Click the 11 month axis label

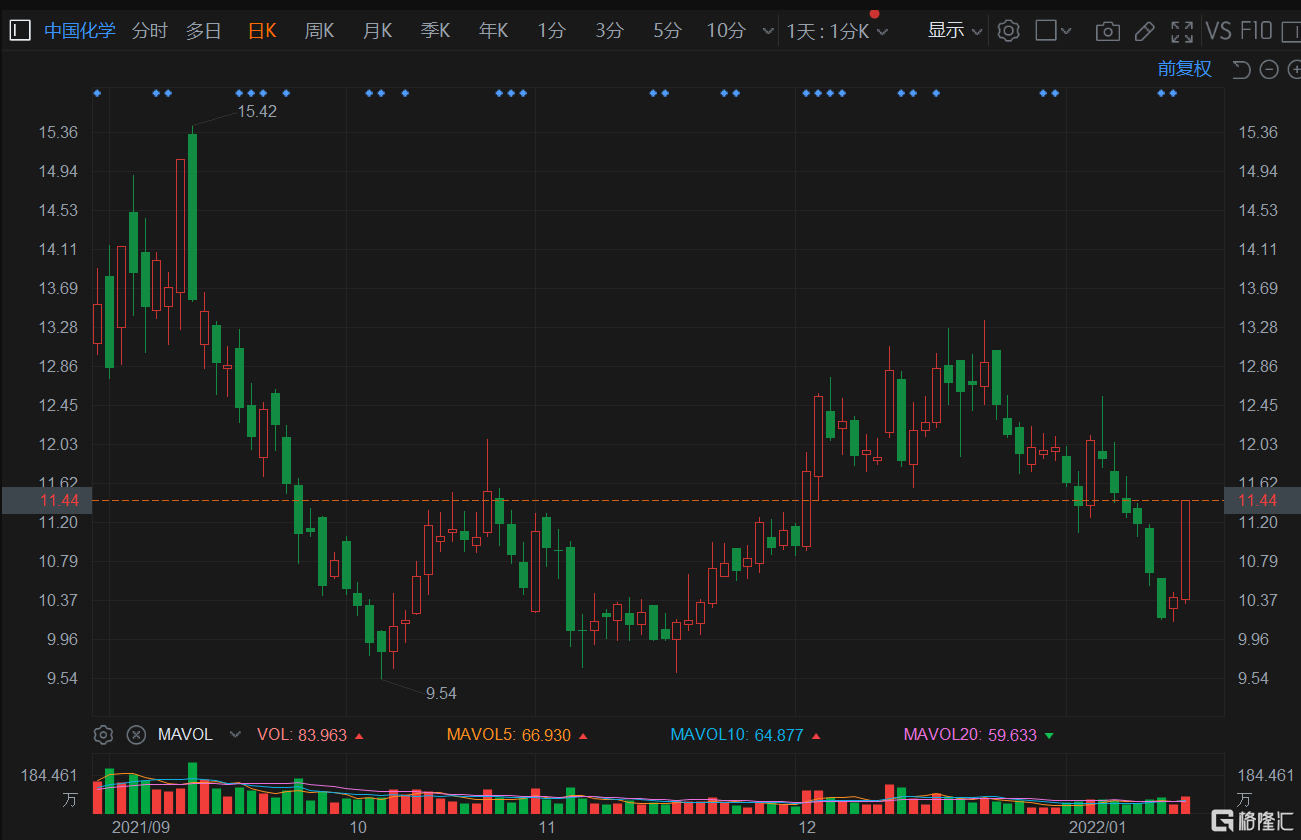pos(546,827)
